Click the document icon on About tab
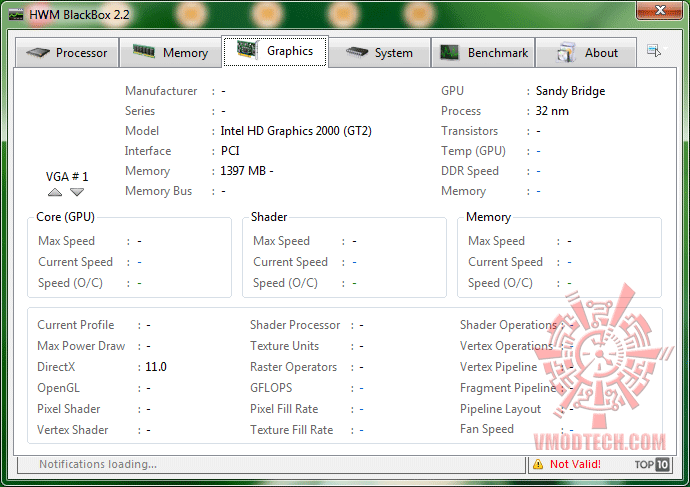This screenshot has height=487, width=690. coord(566,52)
